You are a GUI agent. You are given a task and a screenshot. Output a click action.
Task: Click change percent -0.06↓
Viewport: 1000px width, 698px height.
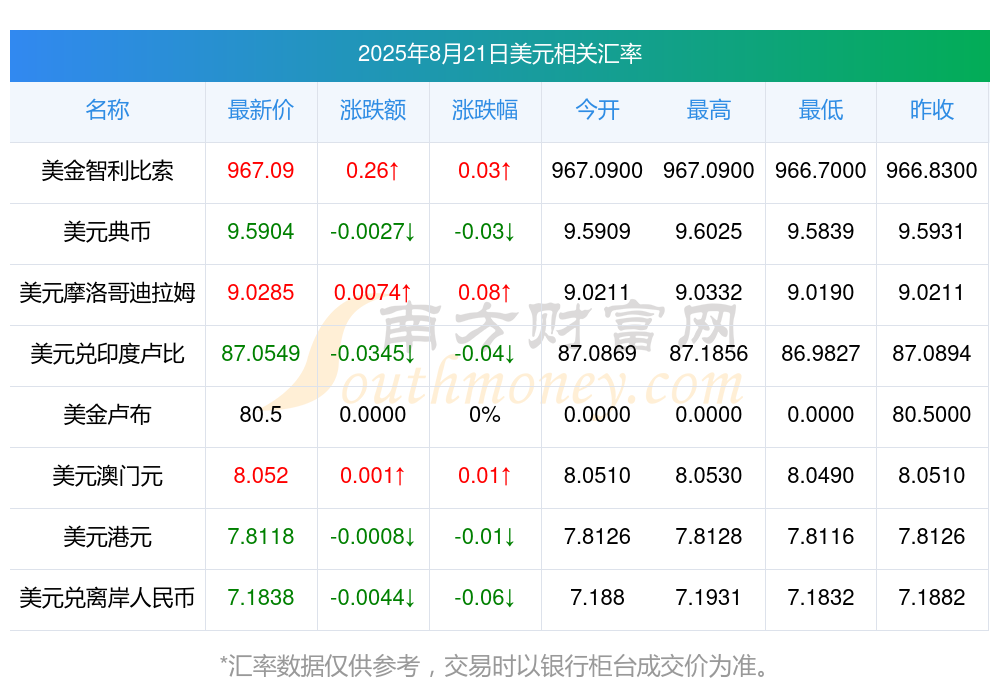pos(485,598)
